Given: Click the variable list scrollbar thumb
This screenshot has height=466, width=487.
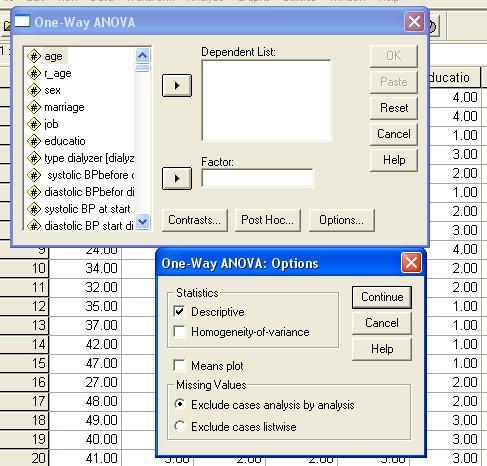Looking at the screenshot, I should (x=143, y=68).
